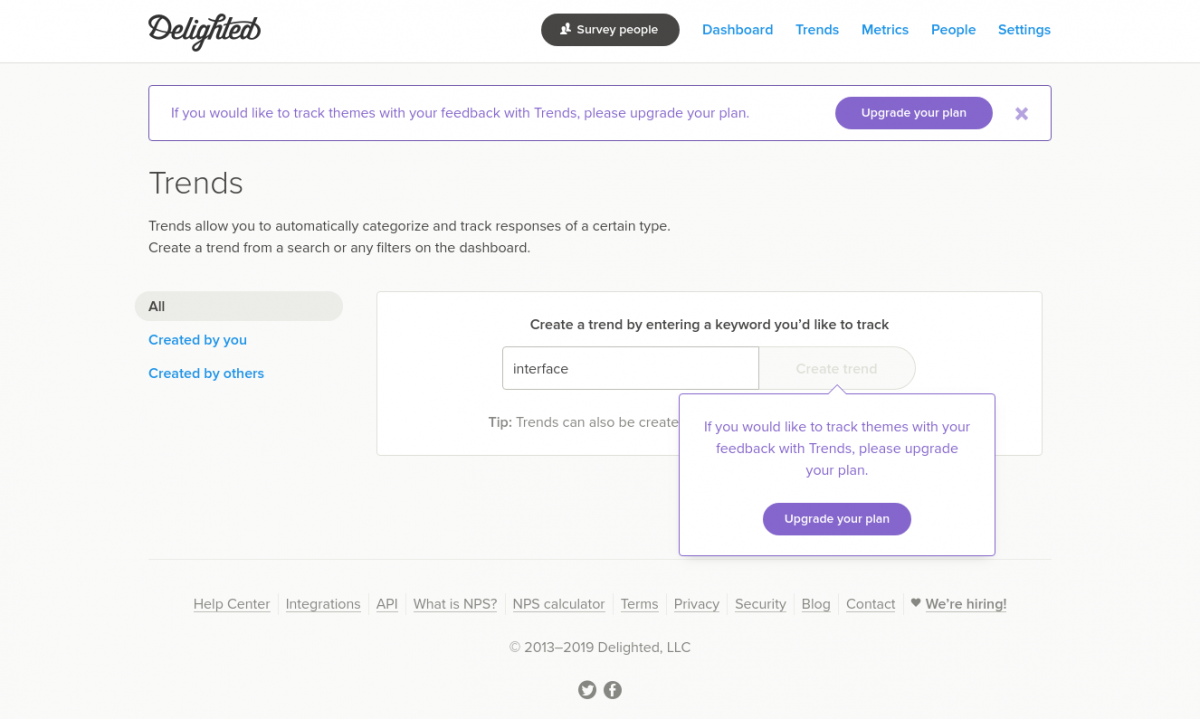Open the NPS calculator link
The height and width of the screenshot is (719, 1200).
(558, 604)
